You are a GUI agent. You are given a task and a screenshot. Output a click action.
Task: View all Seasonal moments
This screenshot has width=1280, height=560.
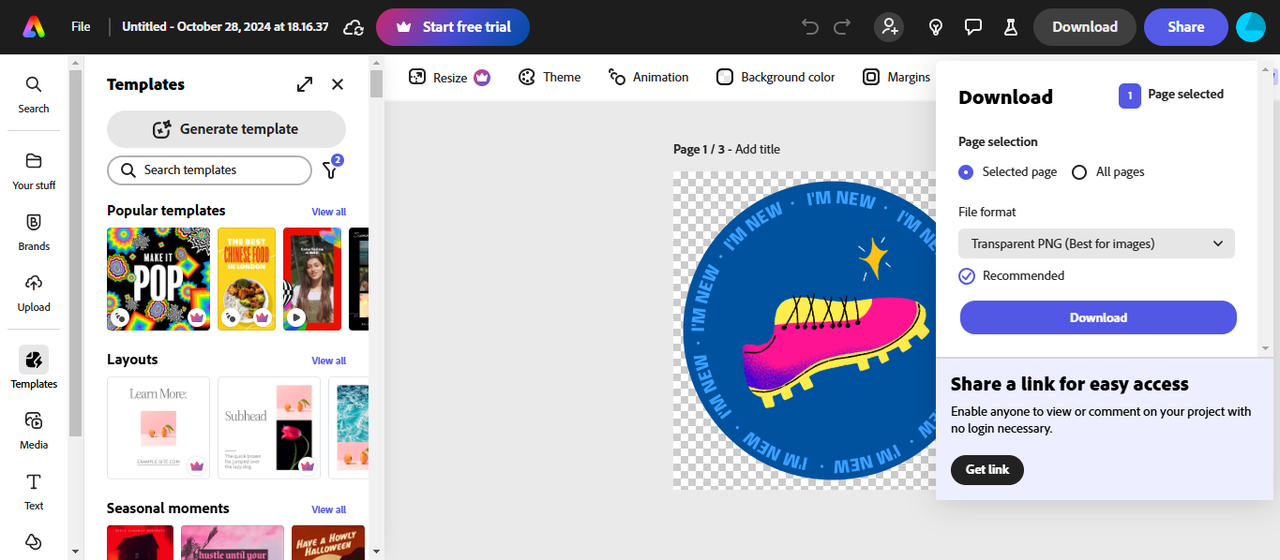point(329,510)
